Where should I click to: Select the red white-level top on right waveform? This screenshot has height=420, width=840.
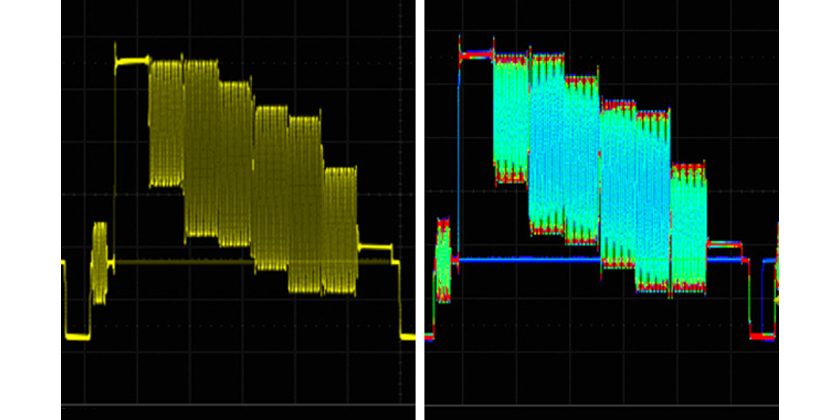pos(475,58)
